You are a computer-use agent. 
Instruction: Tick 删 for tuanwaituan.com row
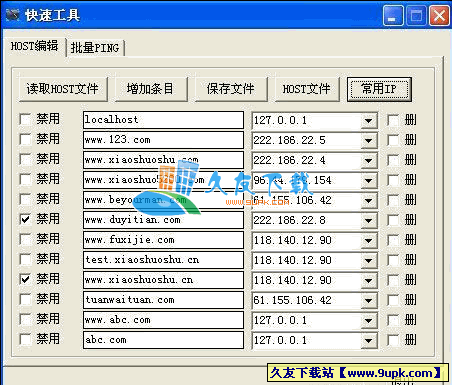point(393,300)
